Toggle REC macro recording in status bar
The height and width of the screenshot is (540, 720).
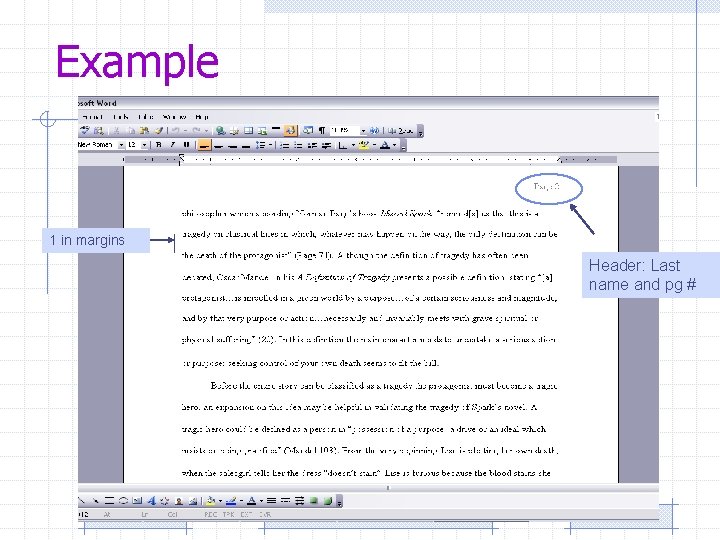pos(211,514)
